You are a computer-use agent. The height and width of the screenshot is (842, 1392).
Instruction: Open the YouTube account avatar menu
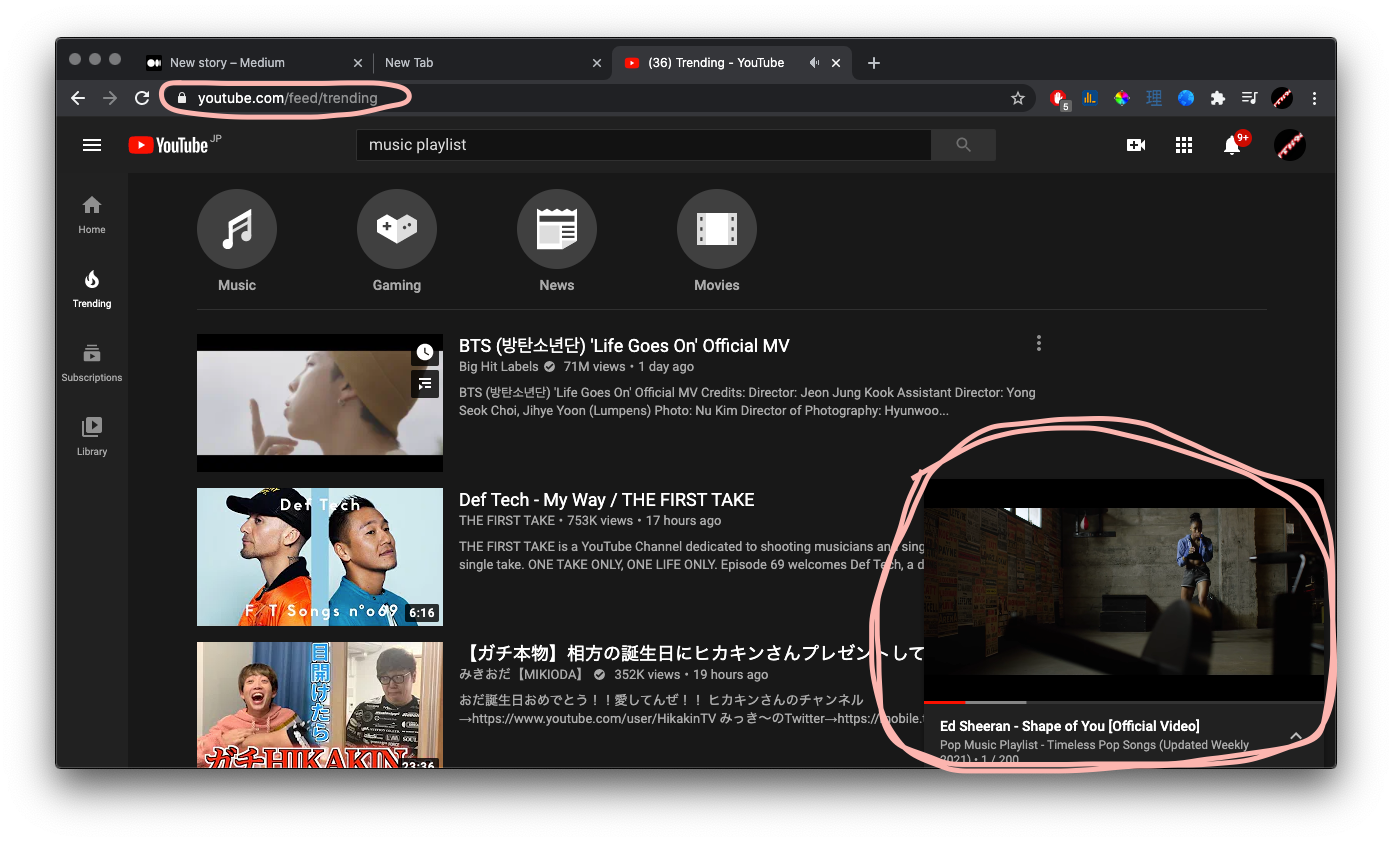(1290, 145)
